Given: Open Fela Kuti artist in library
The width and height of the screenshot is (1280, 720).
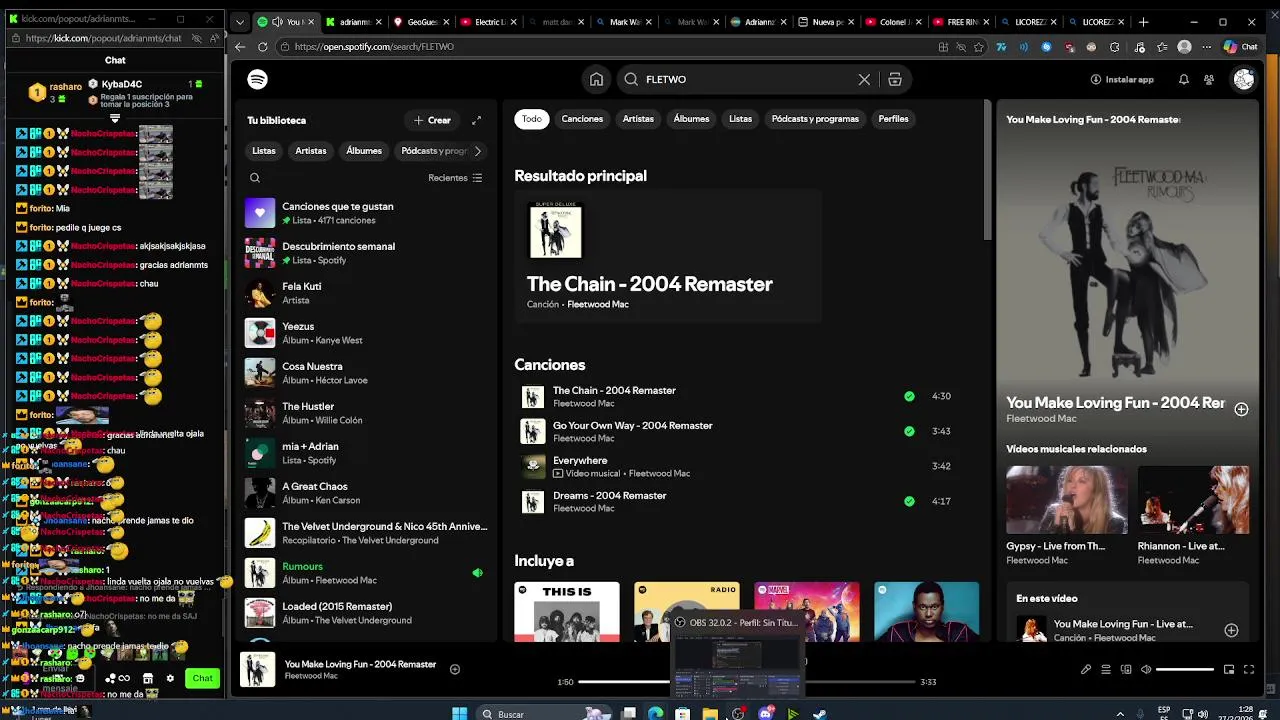Looking at the screenshot, I should (366, 293).
